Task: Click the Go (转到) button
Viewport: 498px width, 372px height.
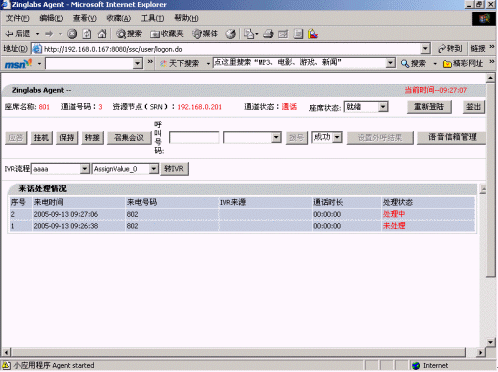Action: click(450, 49)
